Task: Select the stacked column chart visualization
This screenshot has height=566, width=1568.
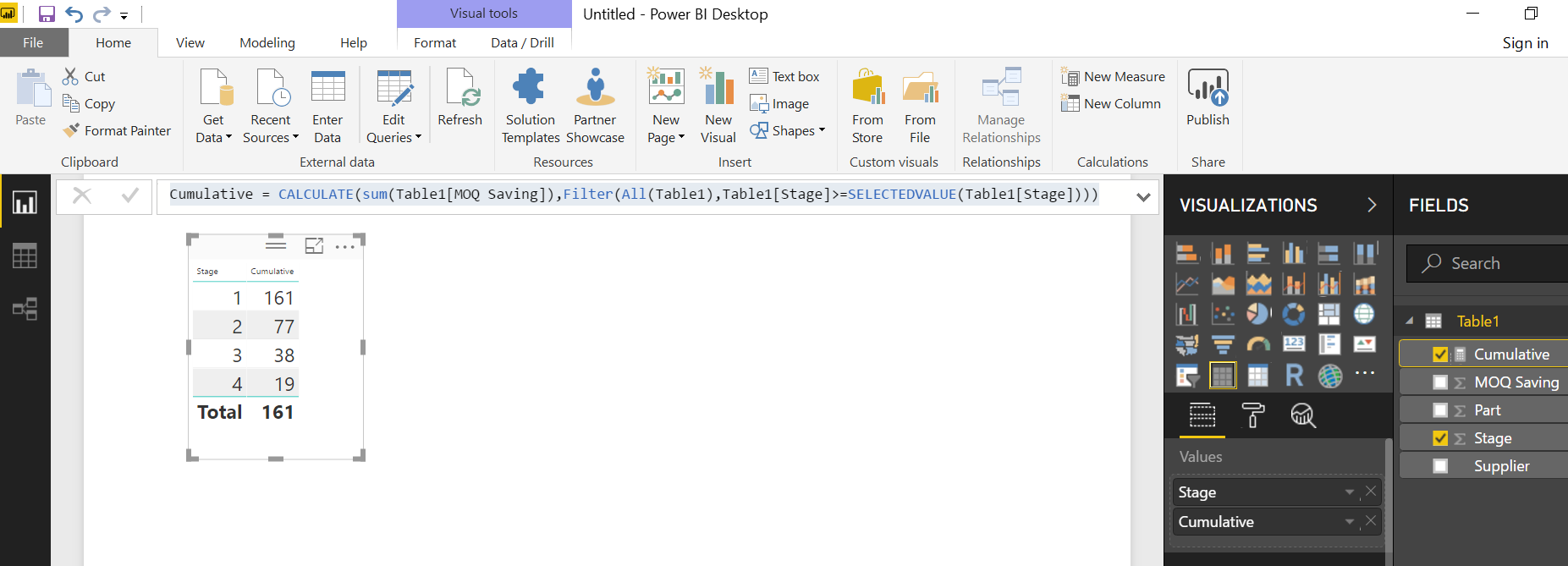Action: (1223, 253)
